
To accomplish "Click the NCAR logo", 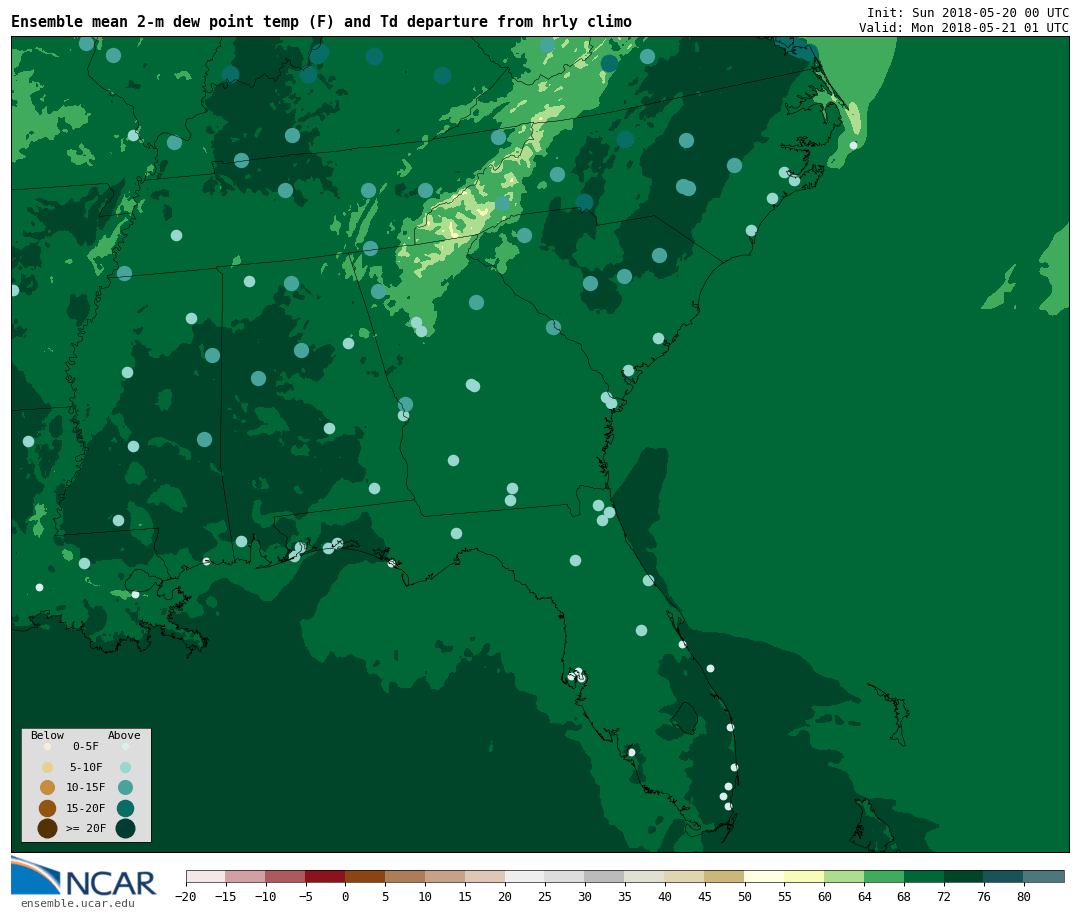I will pos(83,876).
